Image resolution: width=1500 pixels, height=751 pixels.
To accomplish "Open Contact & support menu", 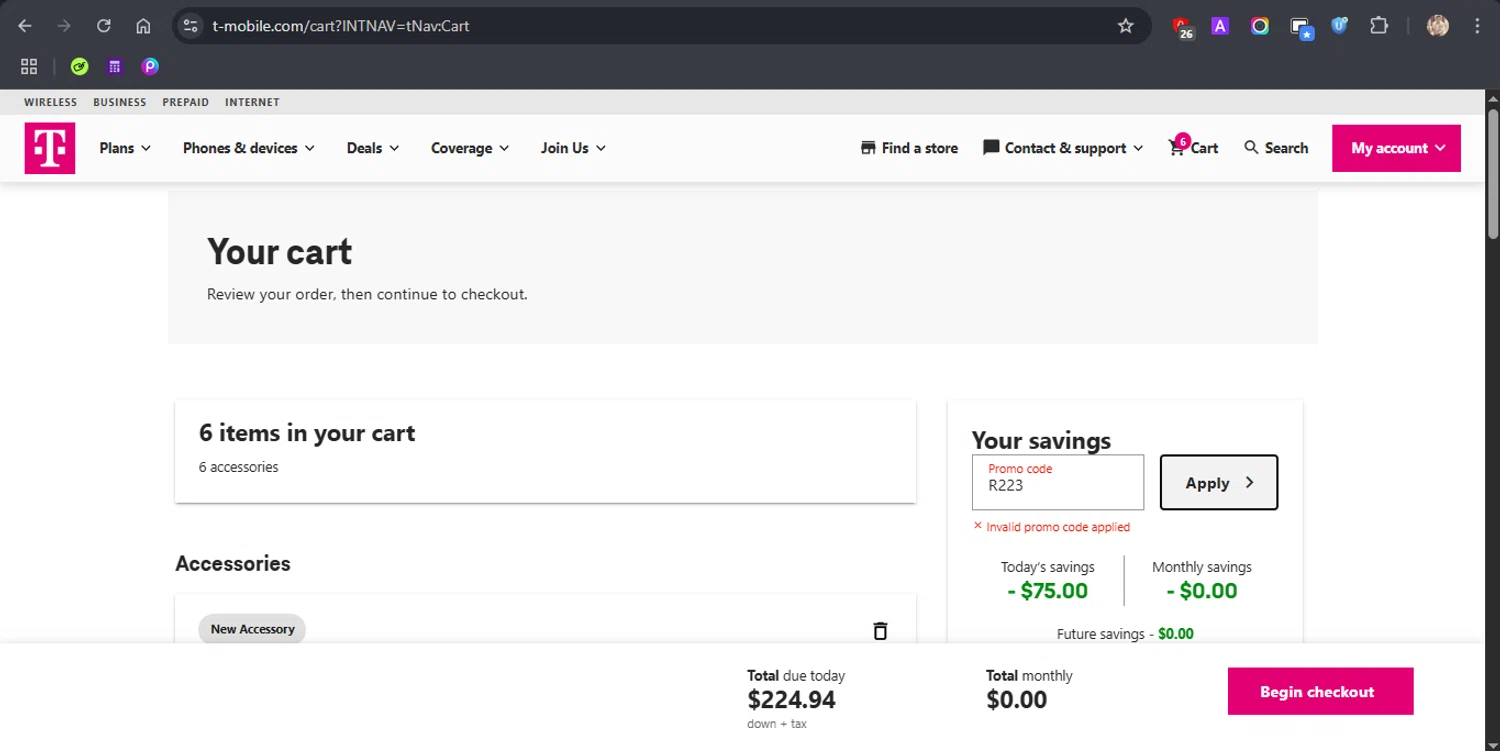I will pyautogui.click(x=1063, y=148).
